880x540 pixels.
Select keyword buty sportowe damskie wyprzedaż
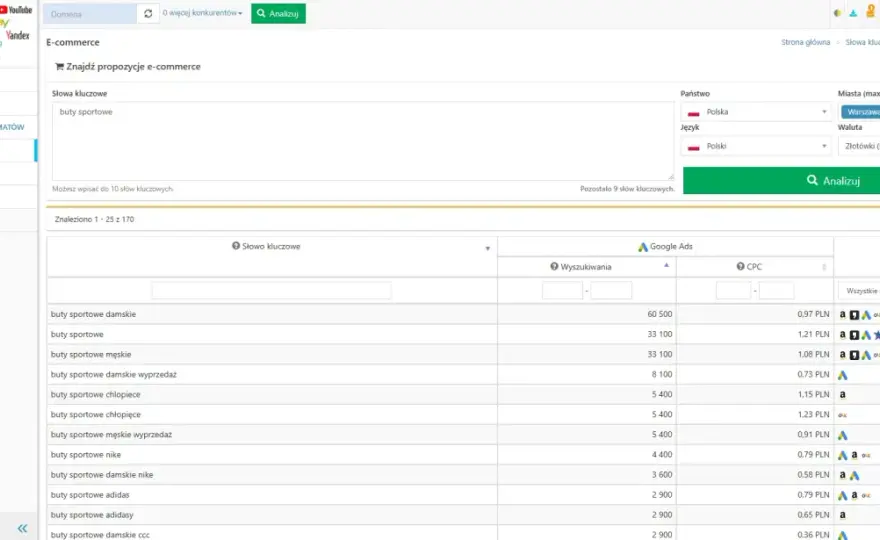pyautogui.click(x=113, y=374)
